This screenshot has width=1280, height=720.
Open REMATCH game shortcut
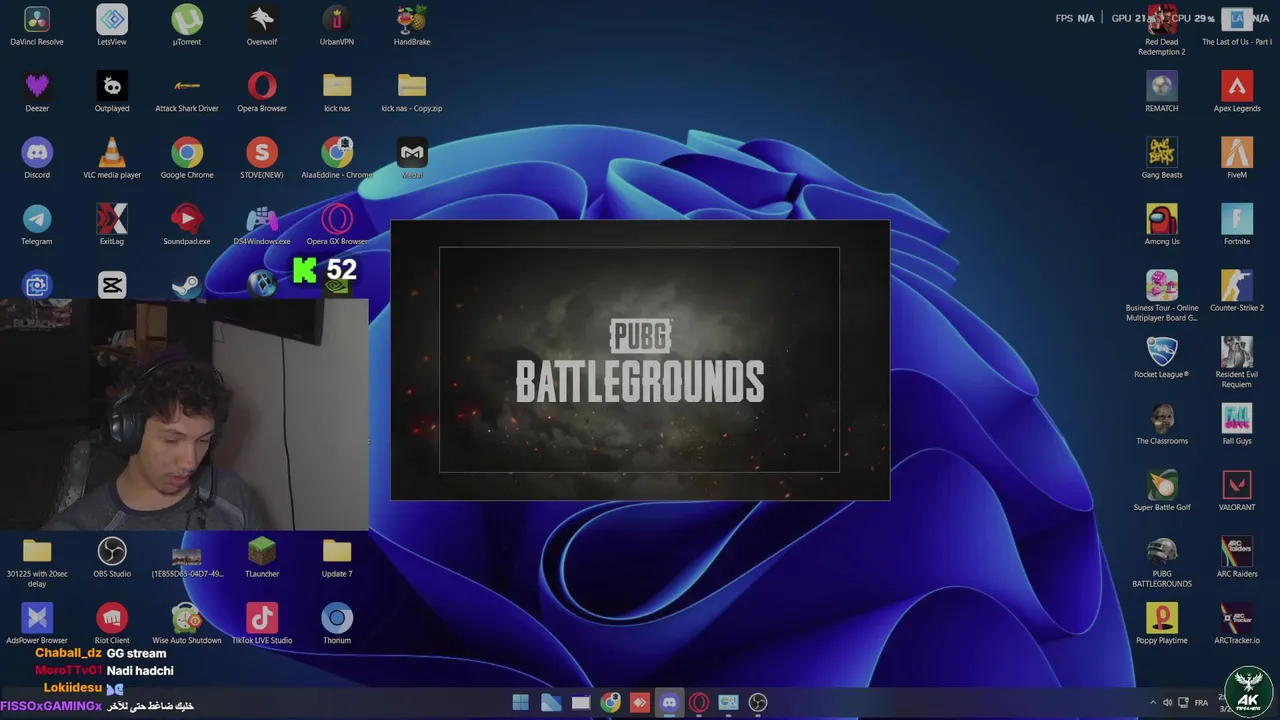[x=1162, y=92]
